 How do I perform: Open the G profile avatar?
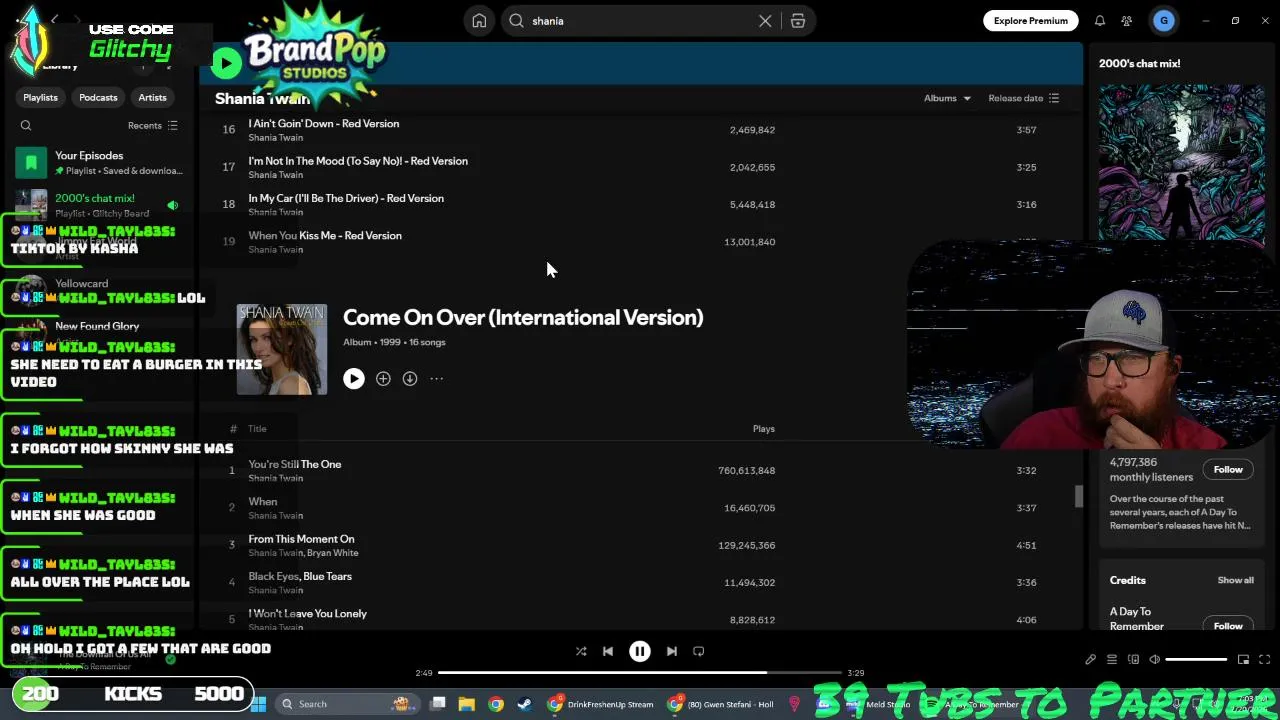(1164, 21)
